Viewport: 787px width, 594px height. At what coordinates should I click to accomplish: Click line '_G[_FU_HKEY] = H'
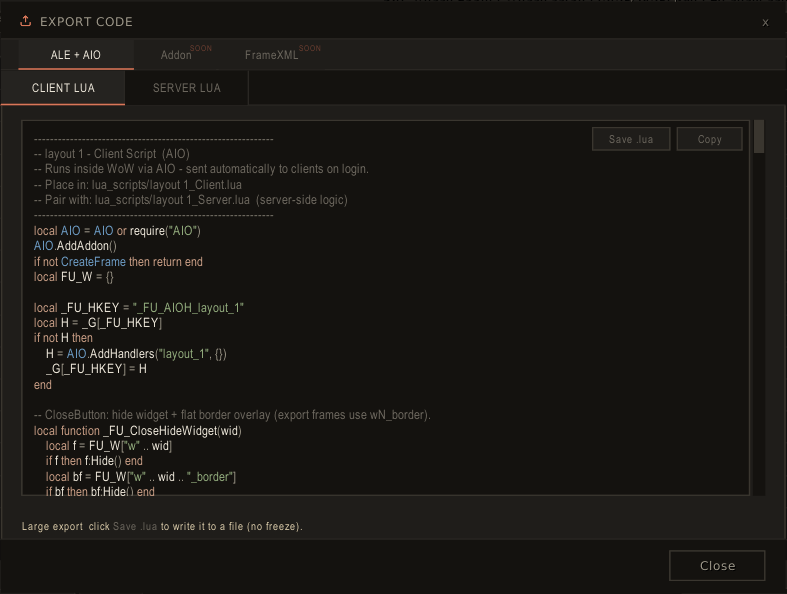[96, 369]
